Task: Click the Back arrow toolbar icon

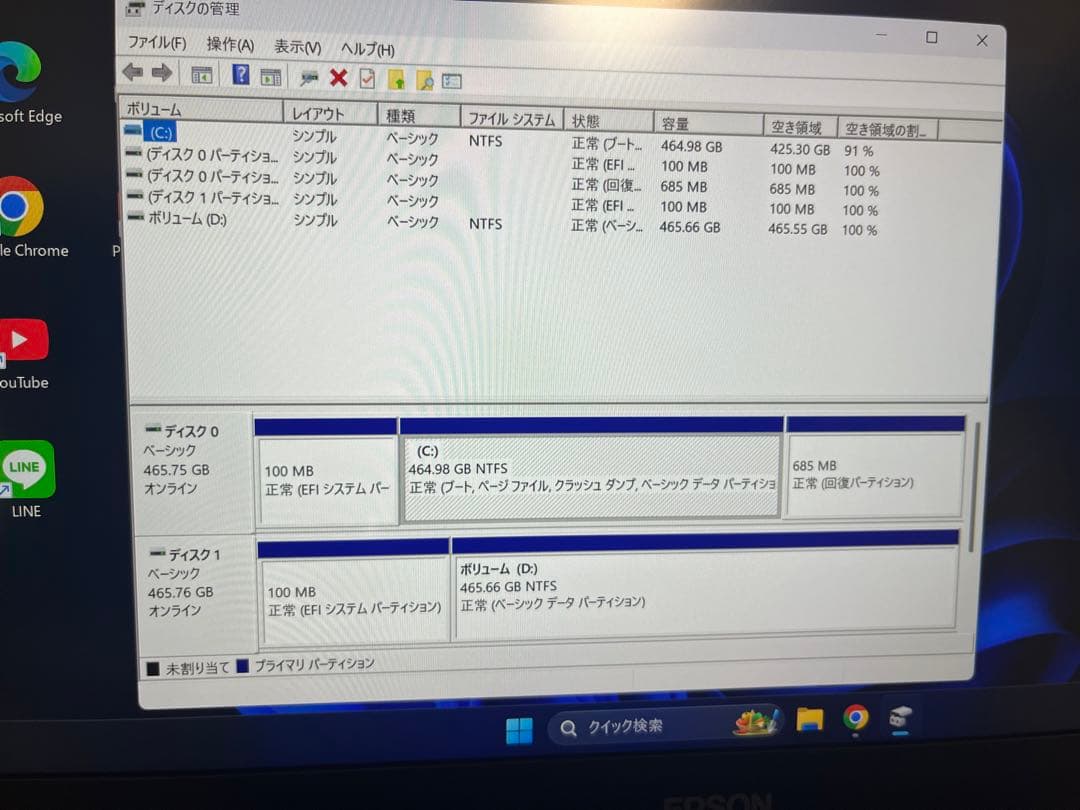Action: point(133,72)
